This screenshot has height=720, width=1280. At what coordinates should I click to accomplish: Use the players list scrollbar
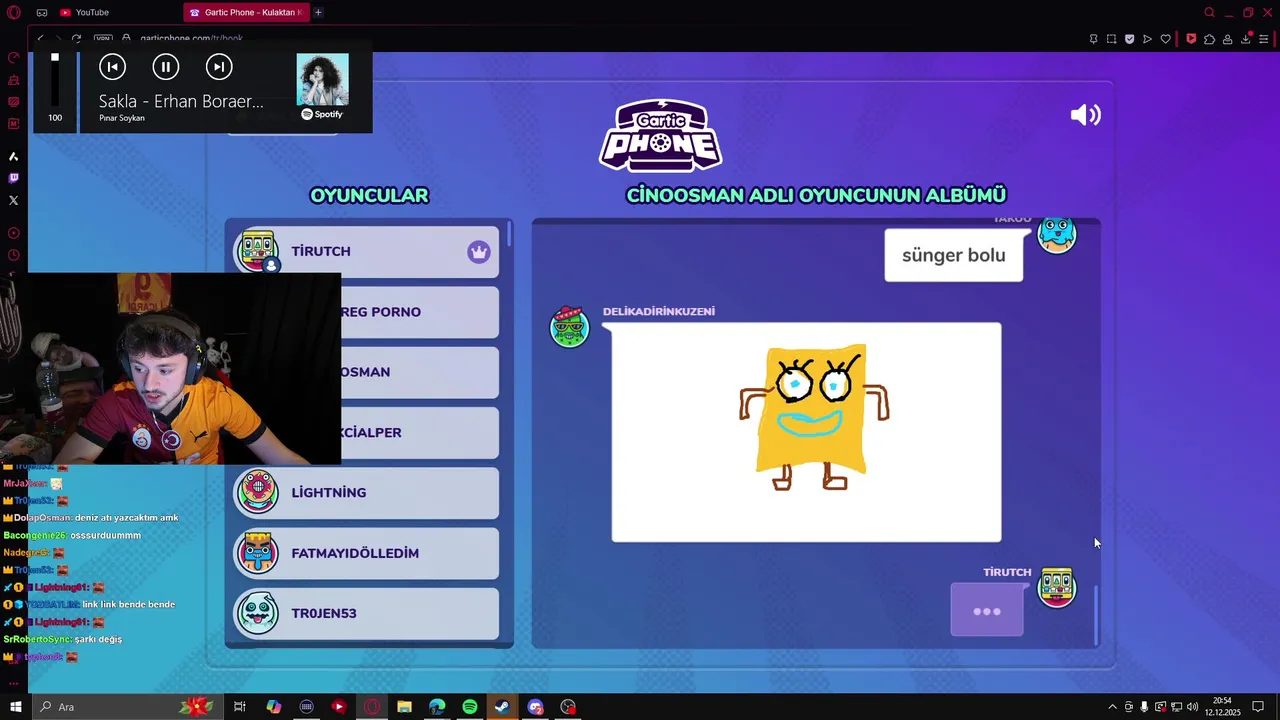(510, 235)
